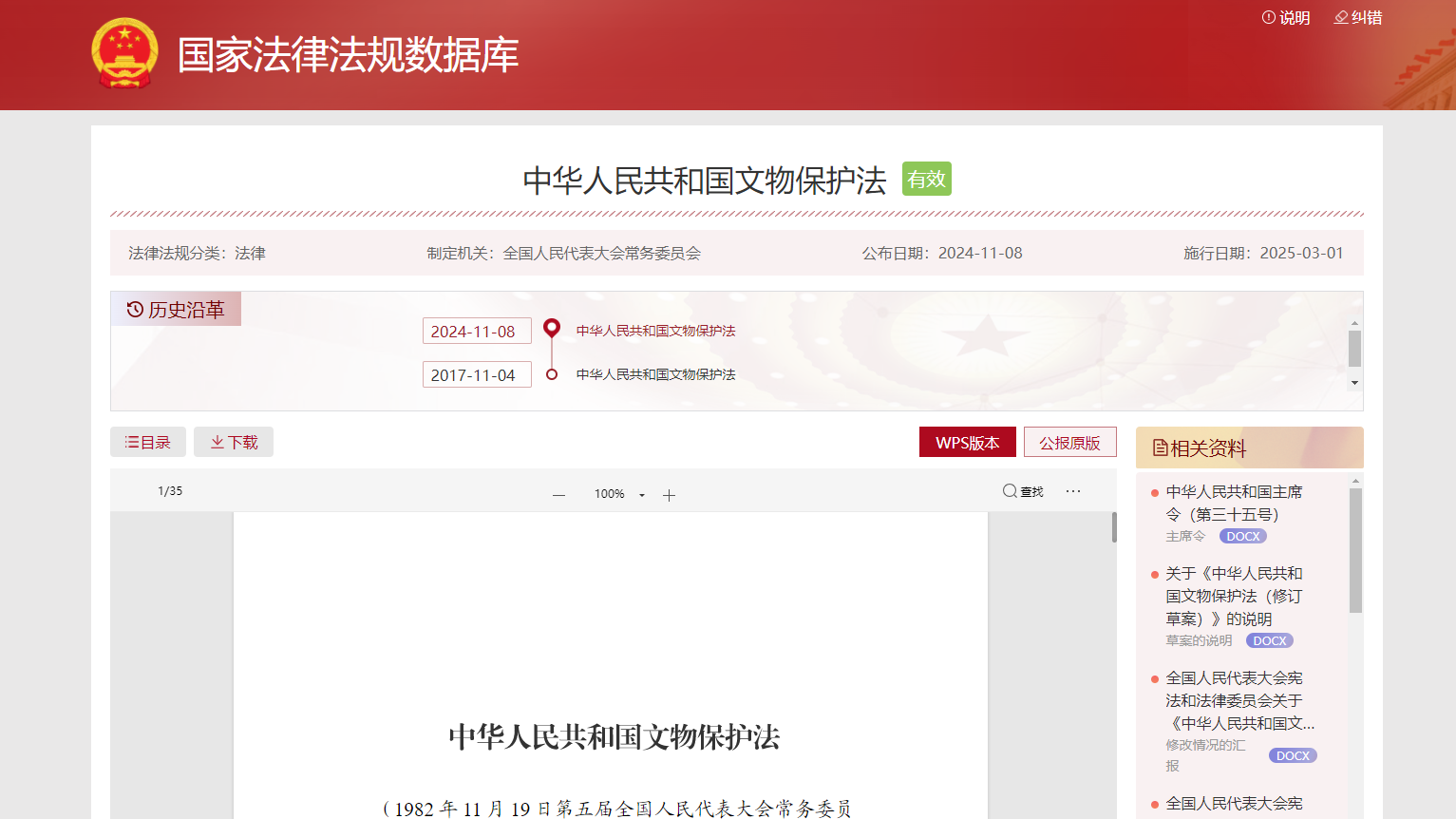Click the national emblem logo

pyautogui.click(x=124, y=53)
